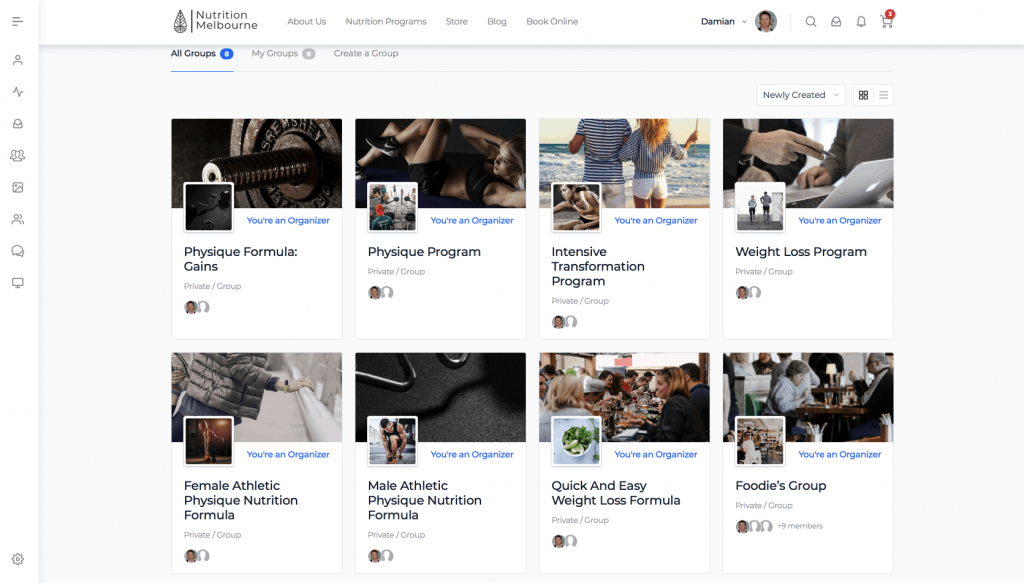Open Female Athletic Physique Nutrition Formula
Viewport: 1024px width, 583px height.
point(240,500)
